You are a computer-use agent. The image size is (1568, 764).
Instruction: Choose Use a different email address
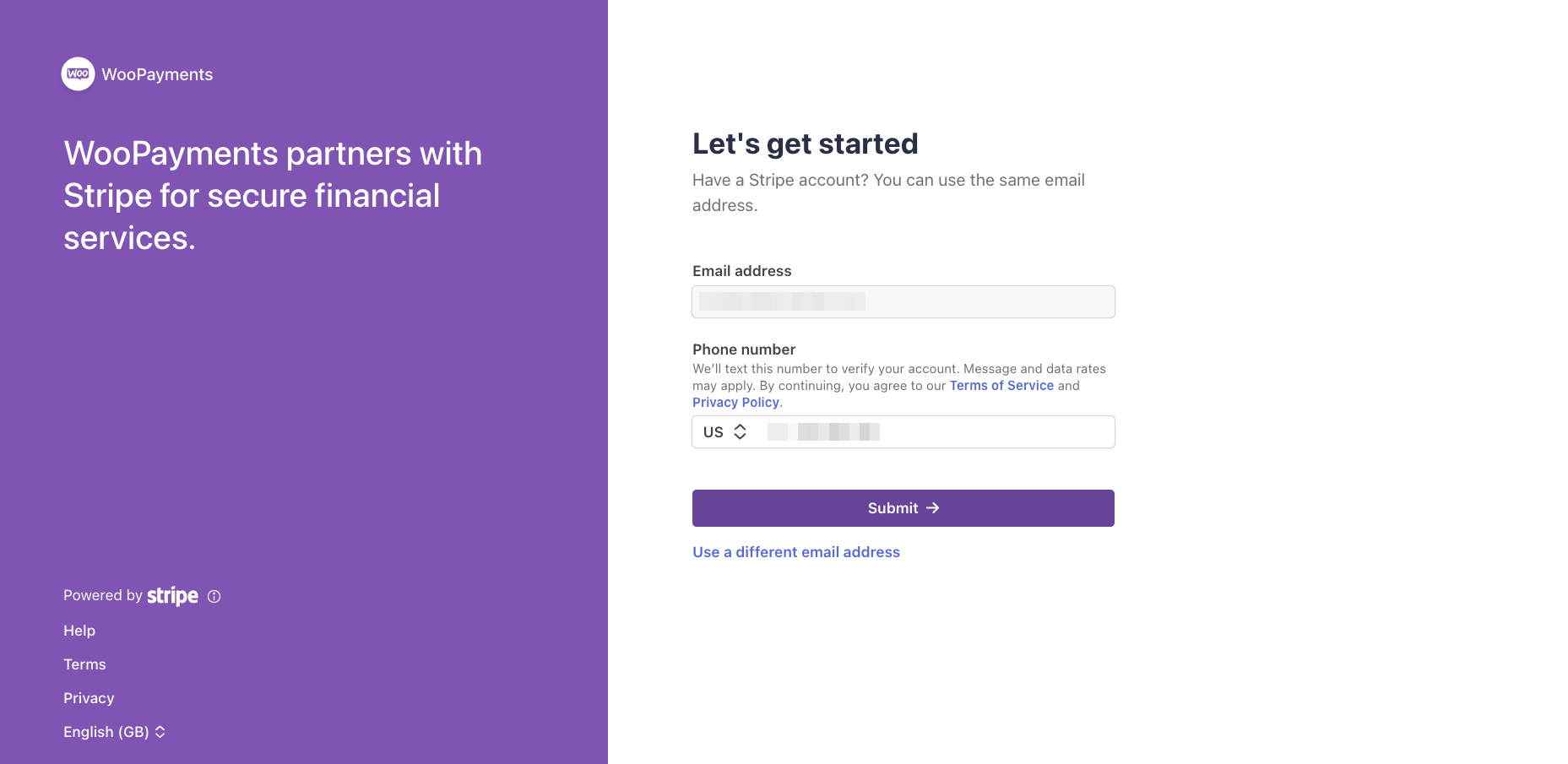795,552
